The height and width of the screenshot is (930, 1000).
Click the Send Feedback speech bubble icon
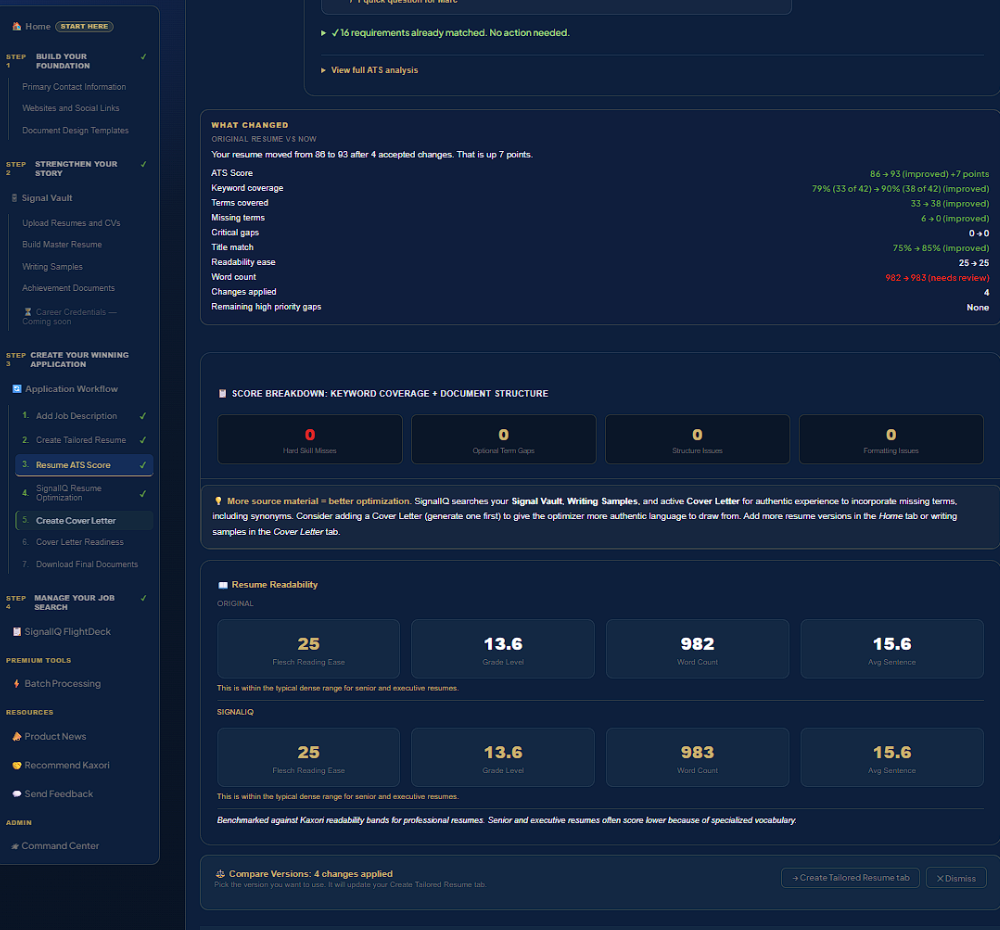coord(17,794)
